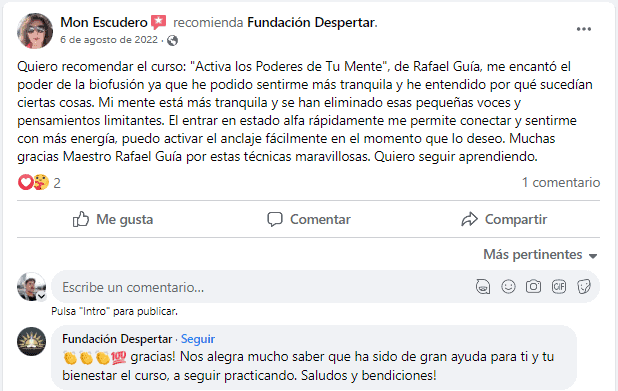Click the heart reaction icon

(25, 182)
